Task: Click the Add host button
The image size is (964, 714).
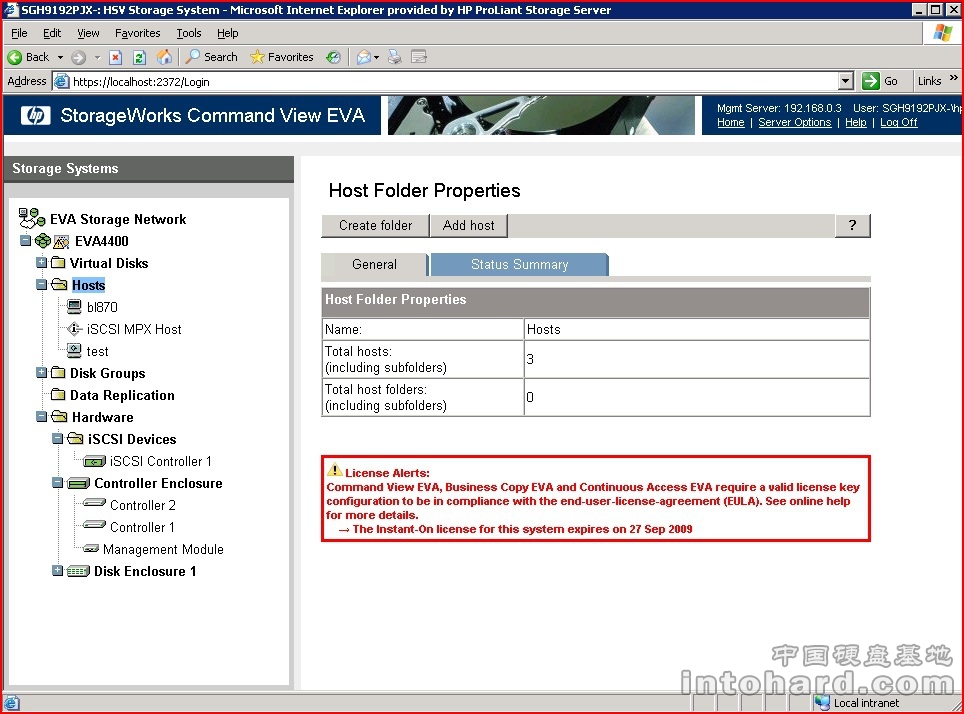Action: pos(468,226)
